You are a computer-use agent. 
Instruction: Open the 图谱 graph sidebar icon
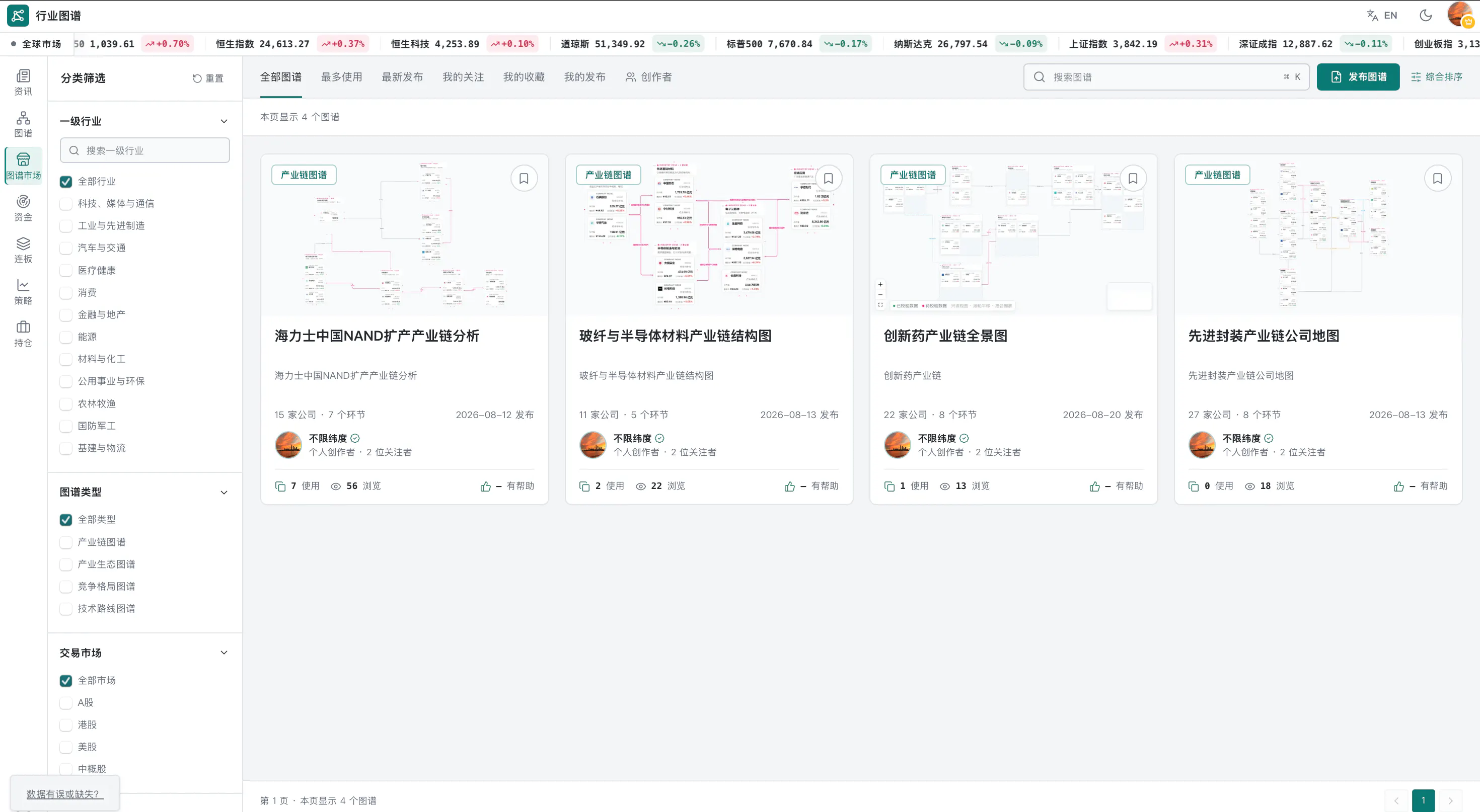(23, 125)
